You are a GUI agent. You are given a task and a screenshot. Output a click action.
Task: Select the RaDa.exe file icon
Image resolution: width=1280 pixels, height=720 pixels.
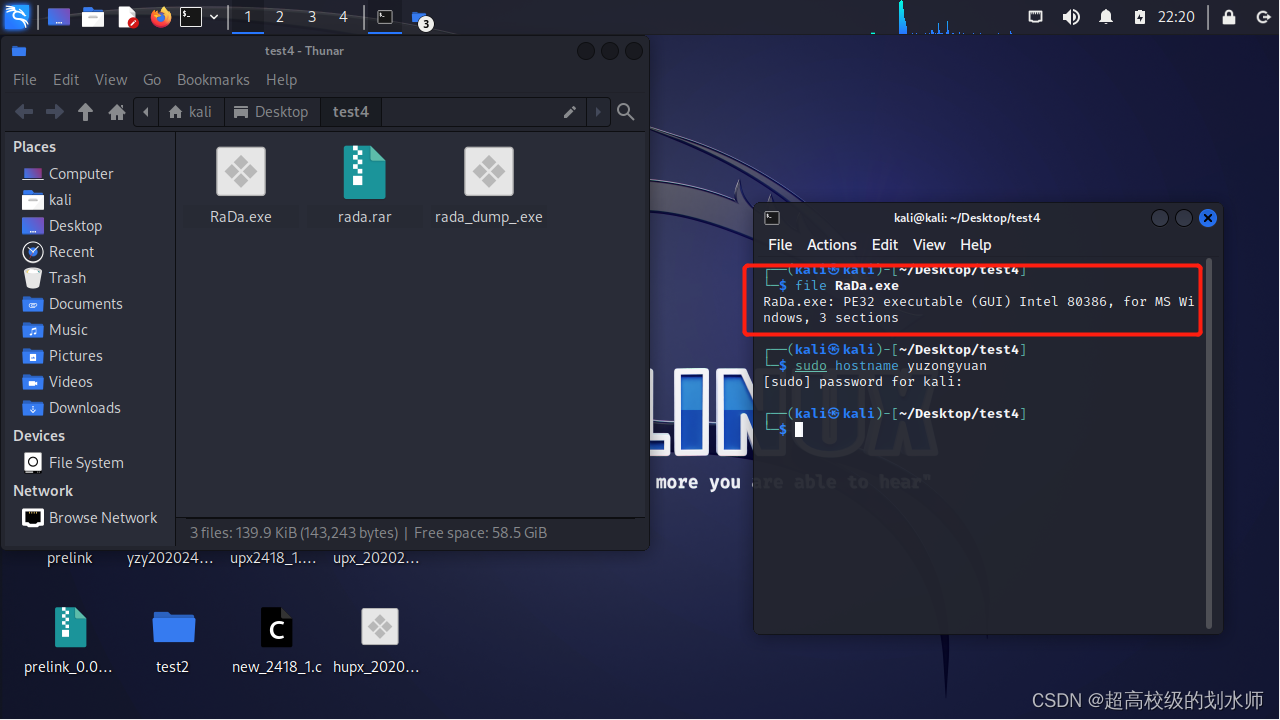(x=241, y=171)
